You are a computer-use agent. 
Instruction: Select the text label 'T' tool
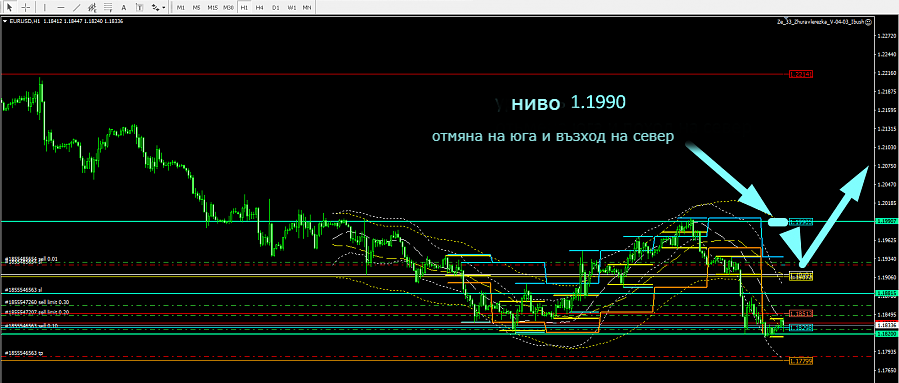pyautogui.click(x=139, y=7)
